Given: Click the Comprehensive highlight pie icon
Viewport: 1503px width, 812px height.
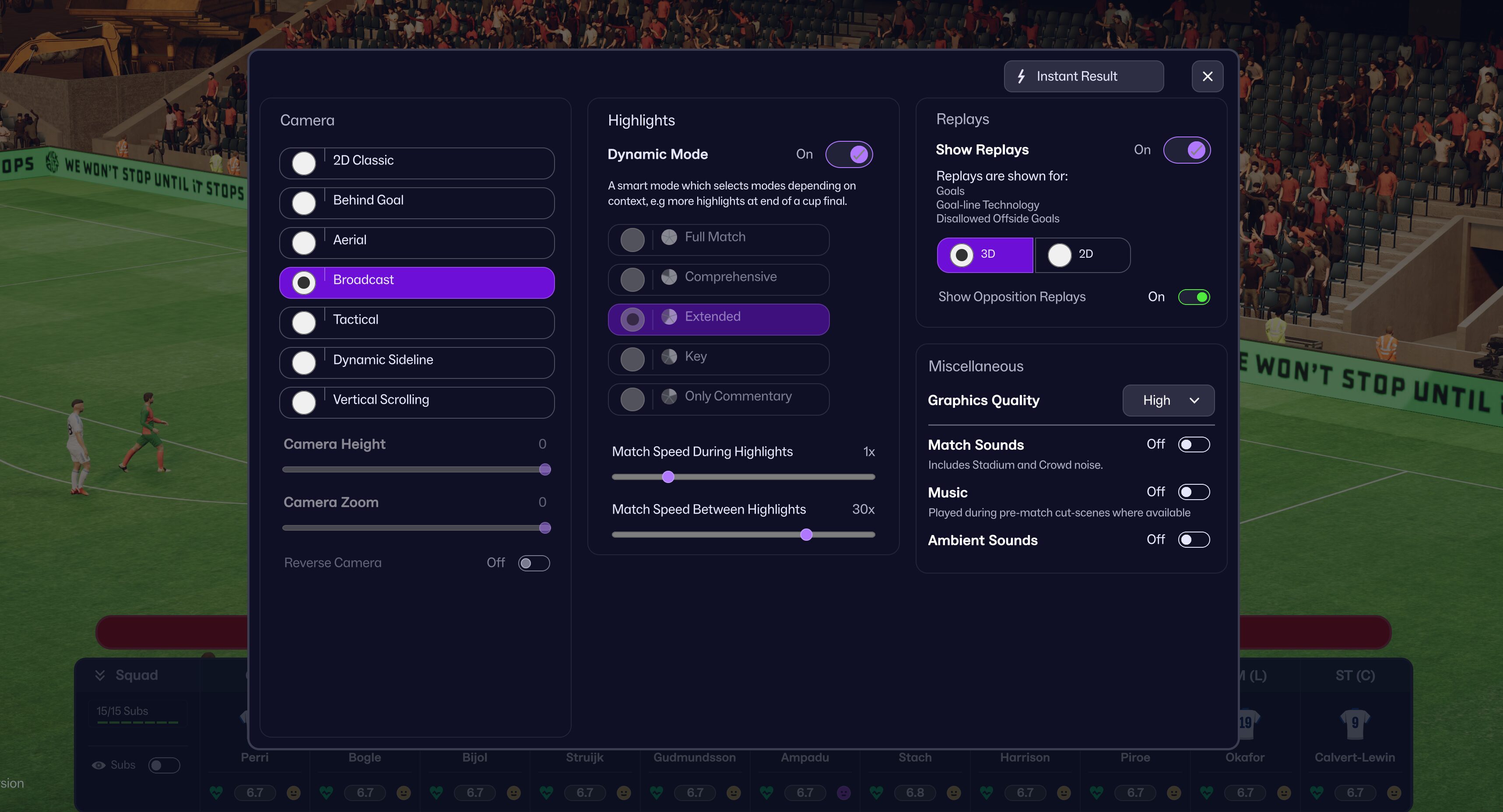Looking at the screenshot, I should tap(669, 276).
